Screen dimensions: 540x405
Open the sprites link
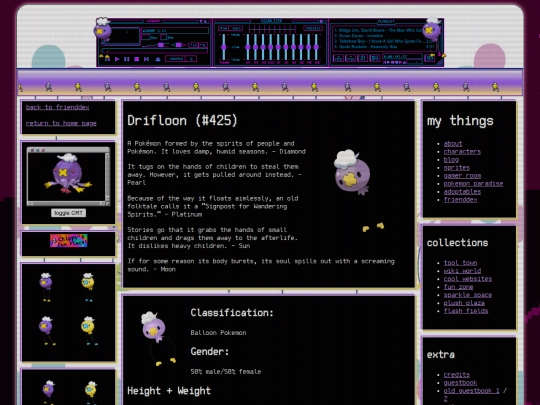457,168
